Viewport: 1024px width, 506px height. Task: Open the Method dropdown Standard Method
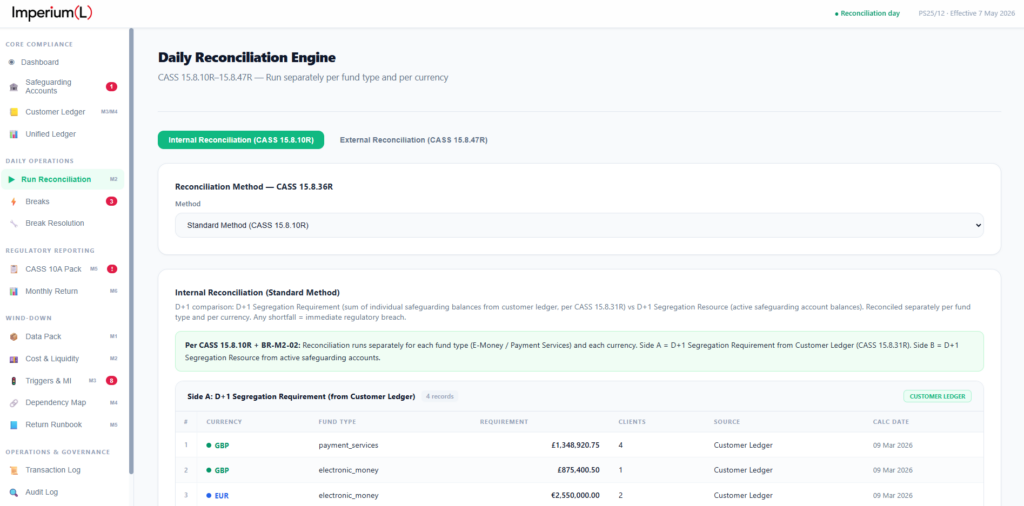pyautogui.click(x=579, y=225)
